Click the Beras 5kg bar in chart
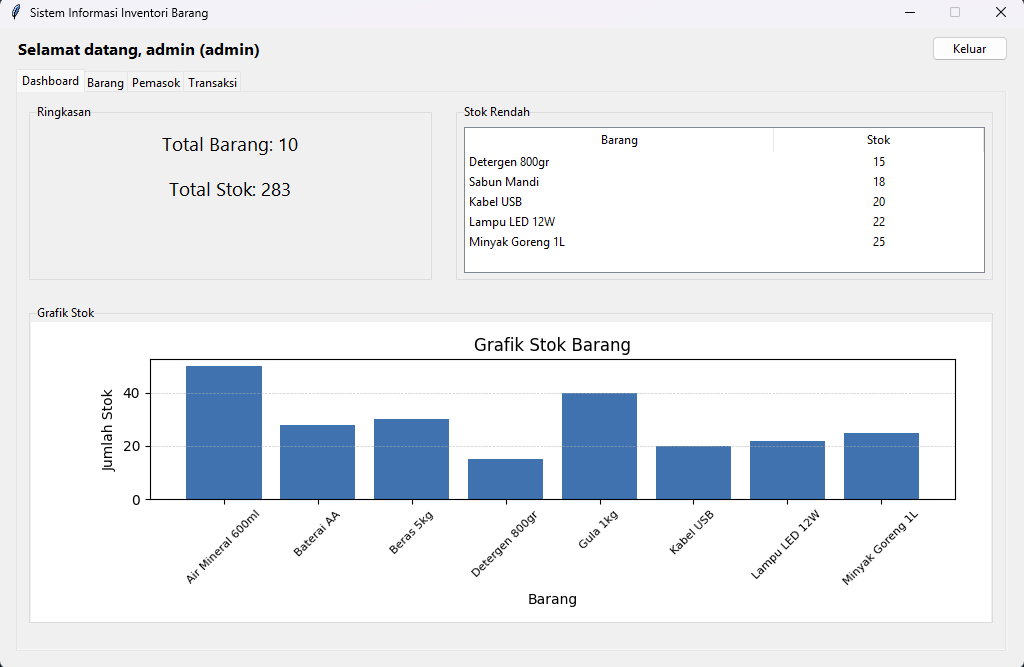This screenshot has height=667, width=1024. click(411, 459)
